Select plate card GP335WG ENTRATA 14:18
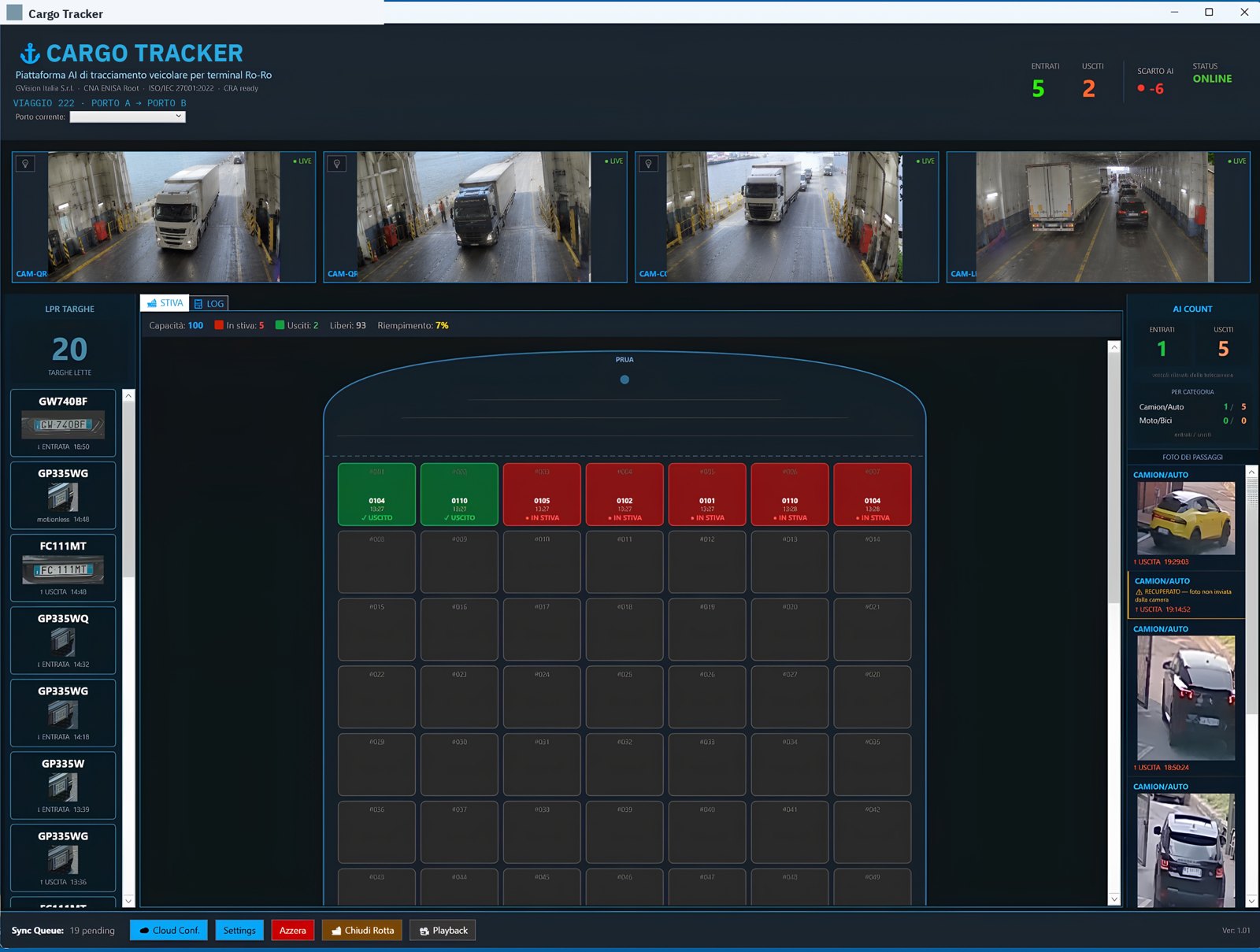1260x952 pixels. tap(63, 713)
